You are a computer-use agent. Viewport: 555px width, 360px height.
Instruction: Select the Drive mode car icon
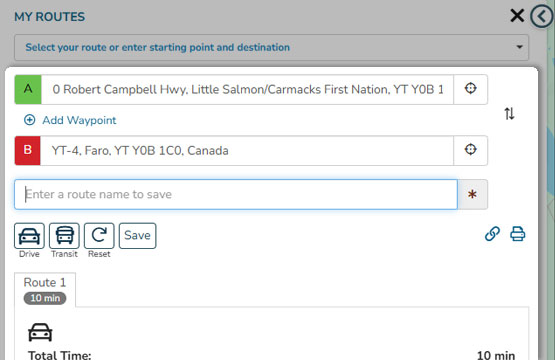29,236
